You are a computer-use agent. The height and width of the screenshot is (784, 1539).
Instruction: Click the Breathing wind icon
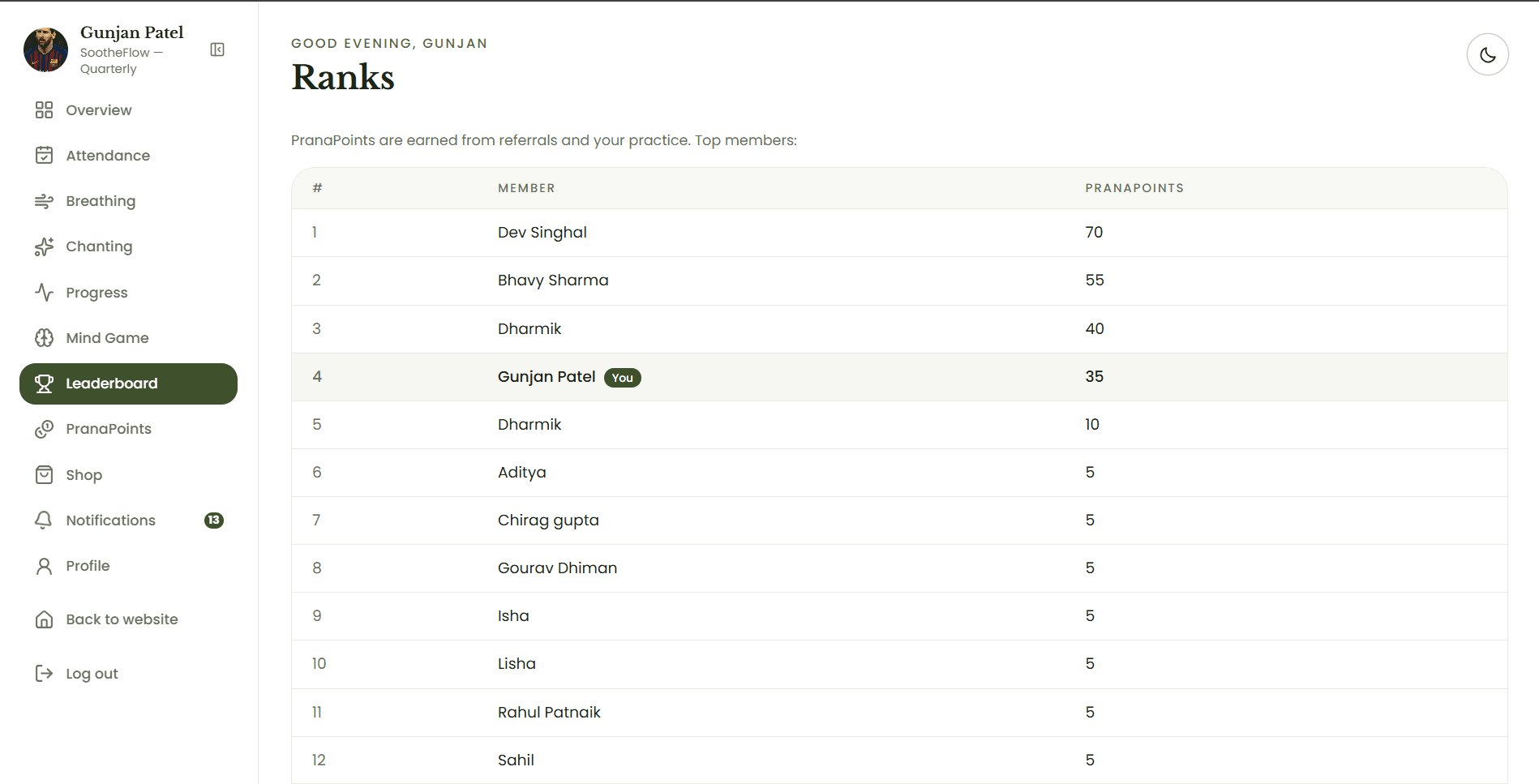tap(44, 201)
